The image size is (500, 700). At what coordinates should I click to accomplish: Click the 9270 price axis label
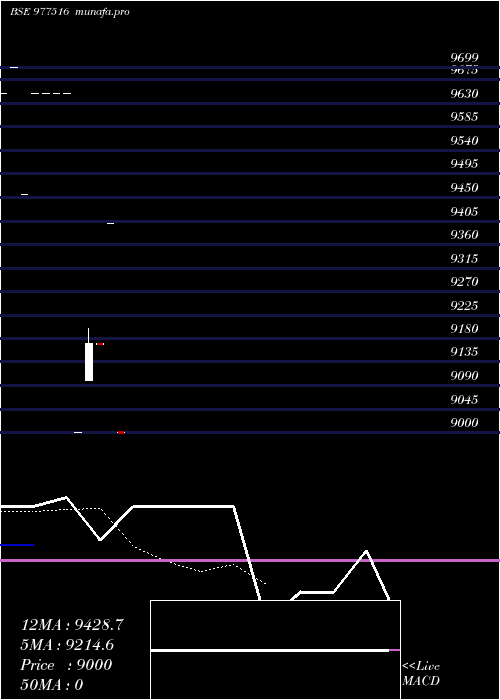click(x=464, y=282)
